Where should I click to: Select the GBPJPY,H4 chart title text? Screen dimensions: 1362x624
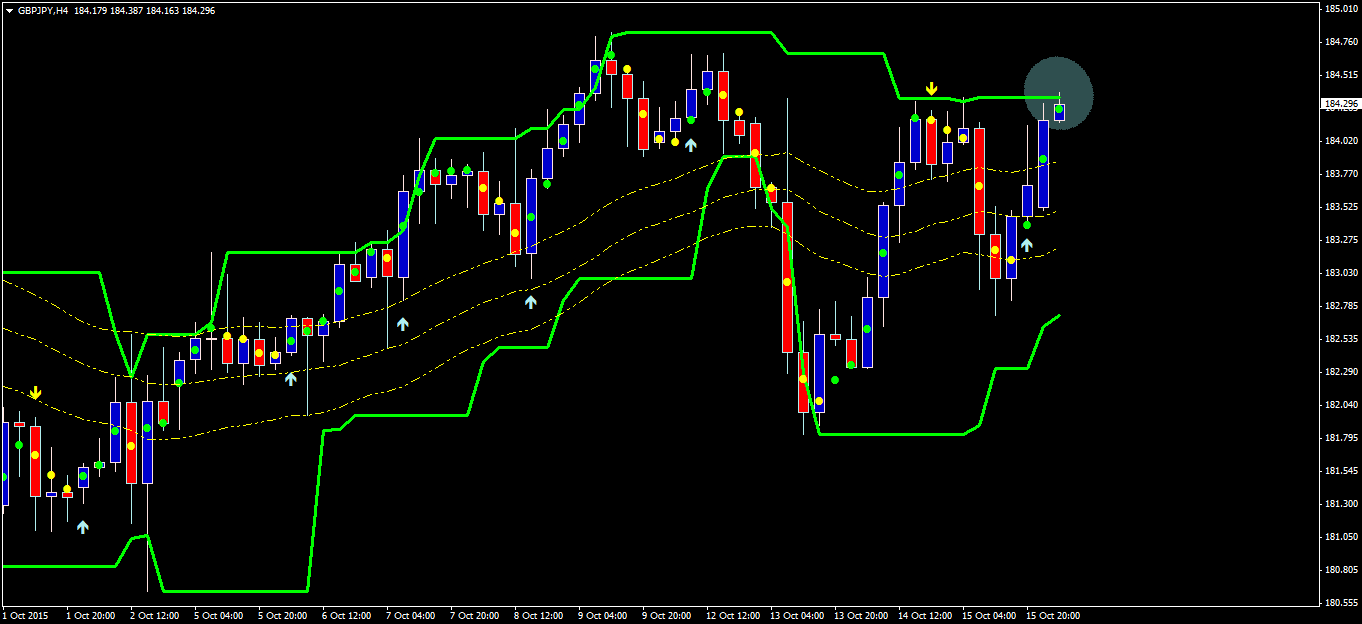[42, 10]
